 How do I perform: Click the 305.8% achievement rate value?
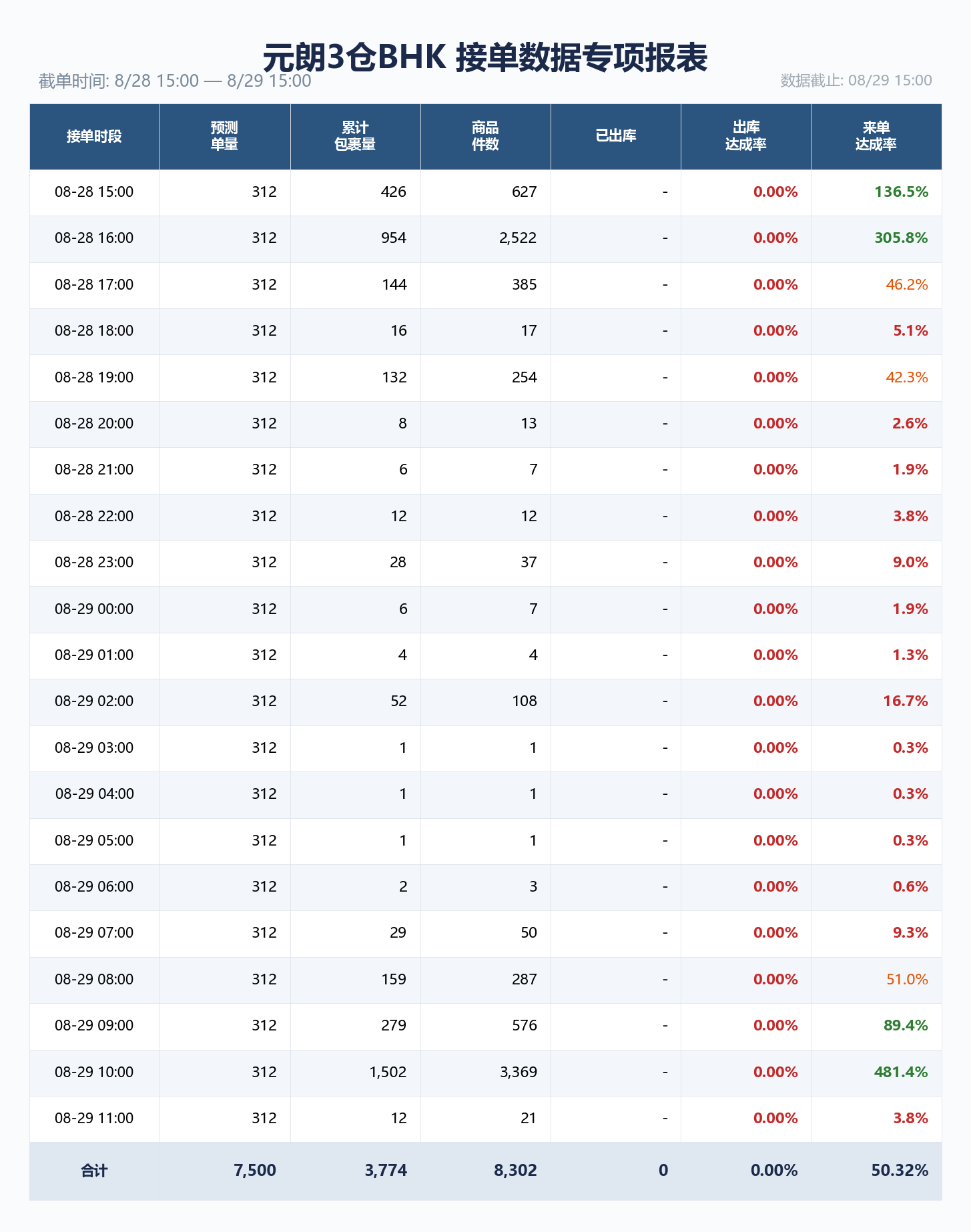pyautogui.click(x=901, y=238)
